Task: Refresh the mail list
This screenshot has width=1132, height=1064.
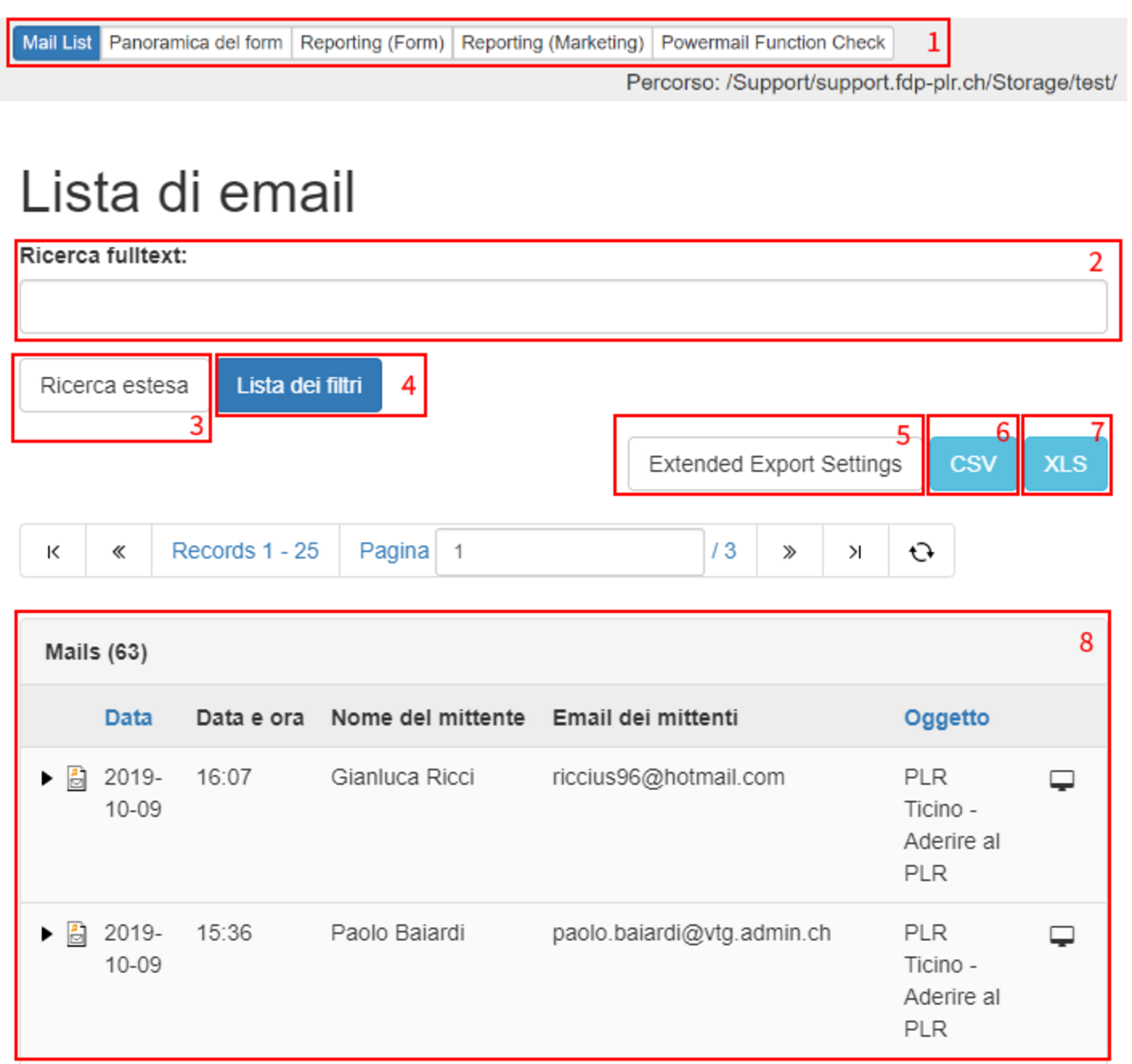Action: (x=921, y=551)
